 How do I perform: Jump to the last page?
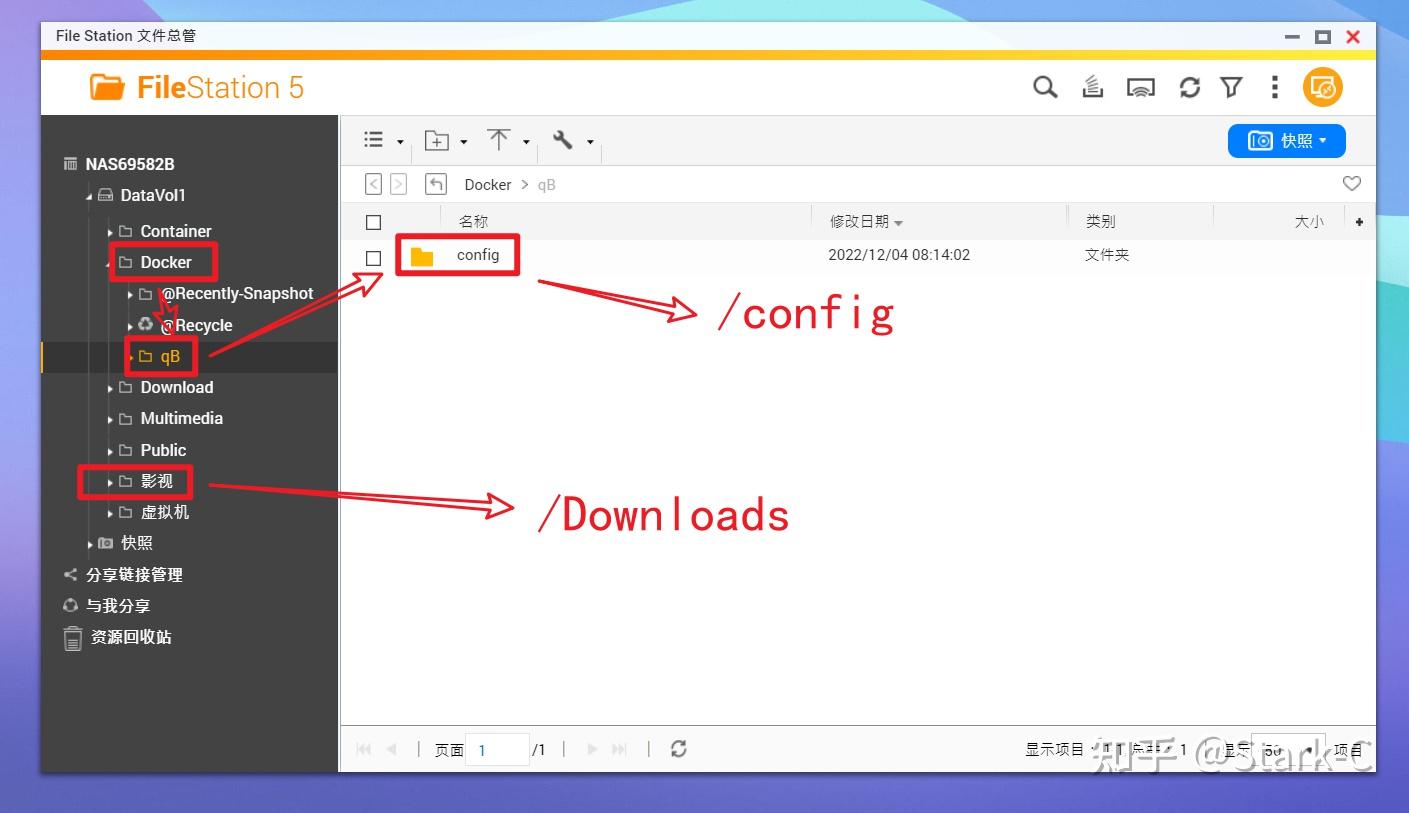tap(620, 749)
